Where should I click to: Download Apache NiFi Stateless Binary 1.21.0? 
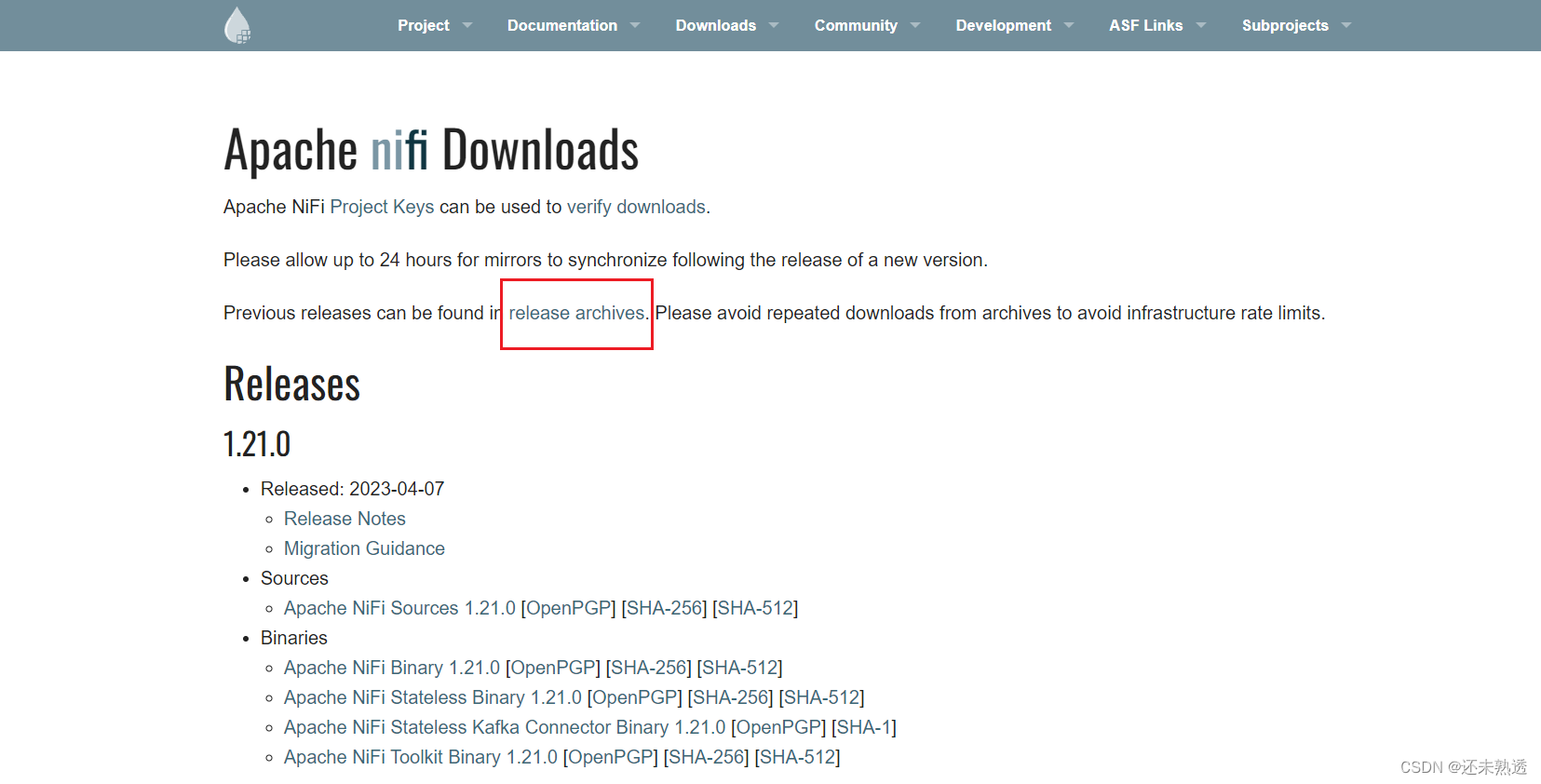433,697
